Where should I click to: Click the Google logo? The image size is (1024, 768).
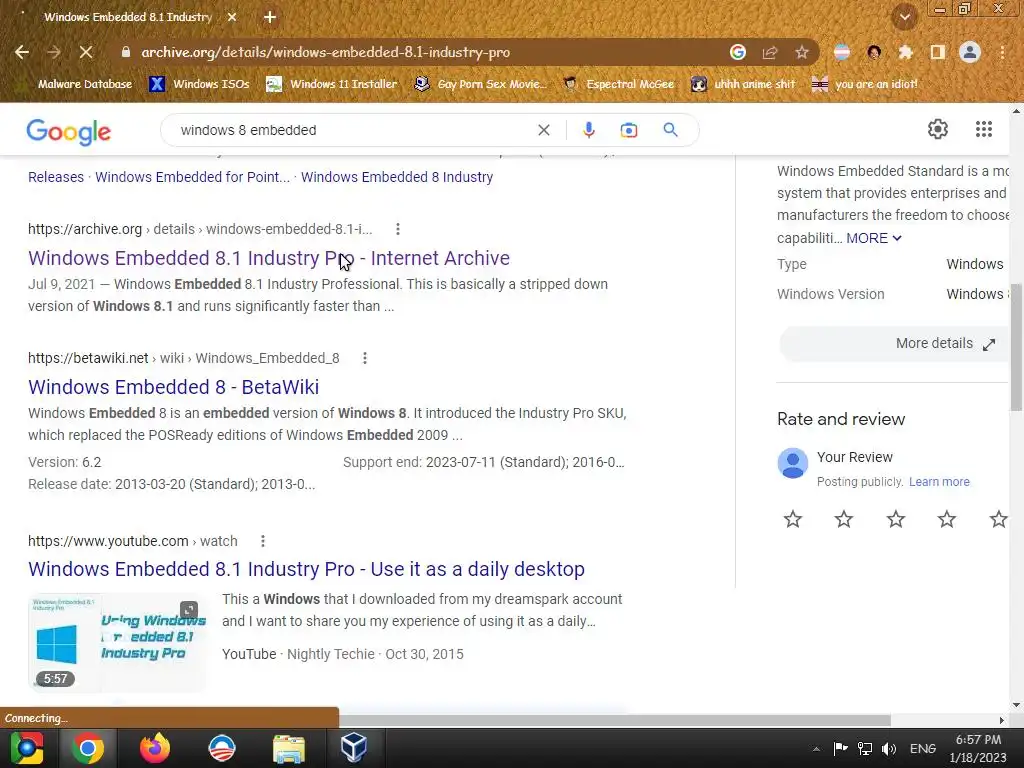coord(69,131)
